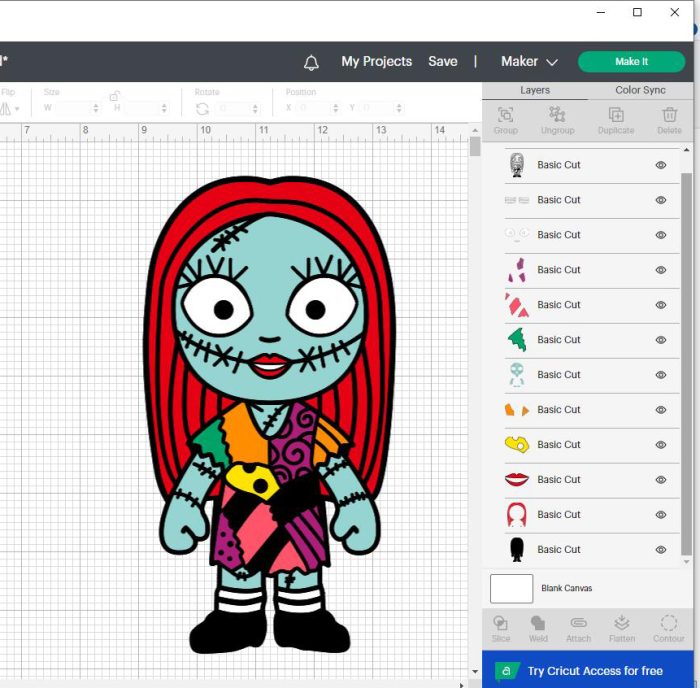
Task: Click the canvas scroll-right arrow
Action: 461,685
